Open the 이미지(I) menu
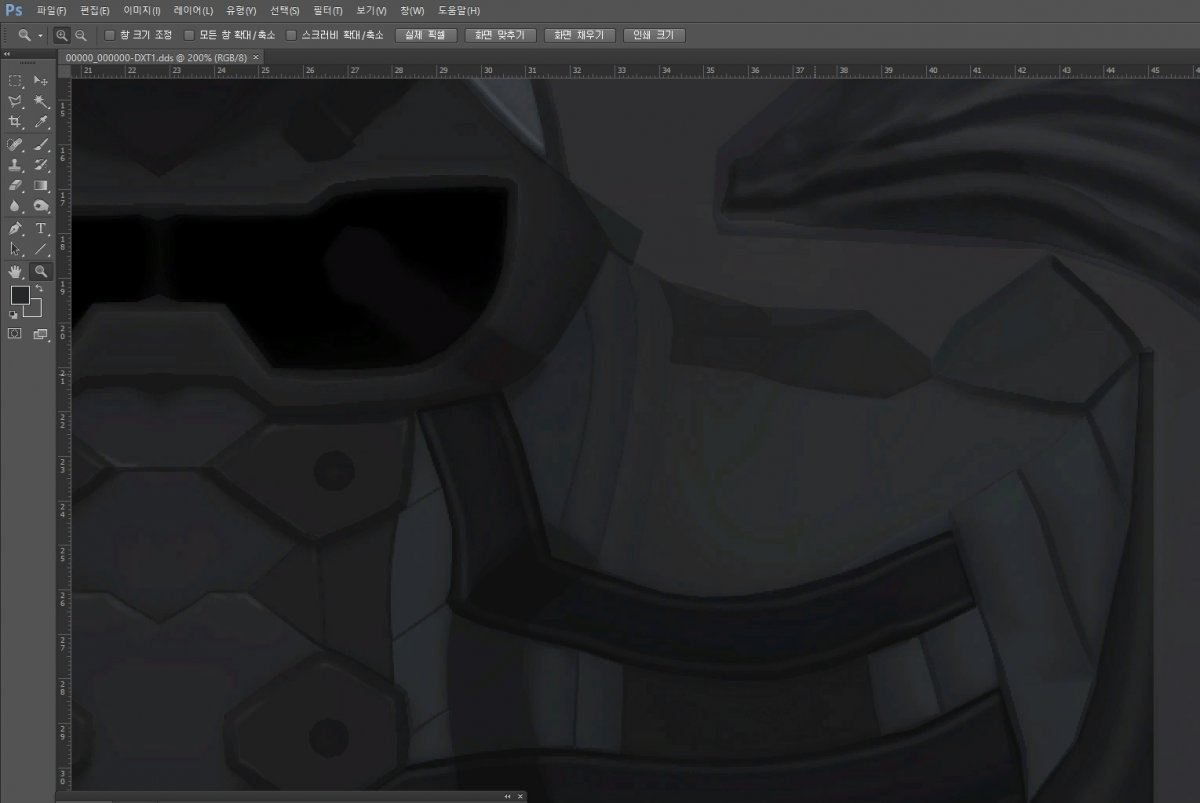Image resolution: width=1200 pixels, height=803 pixels. pos(141,10)
